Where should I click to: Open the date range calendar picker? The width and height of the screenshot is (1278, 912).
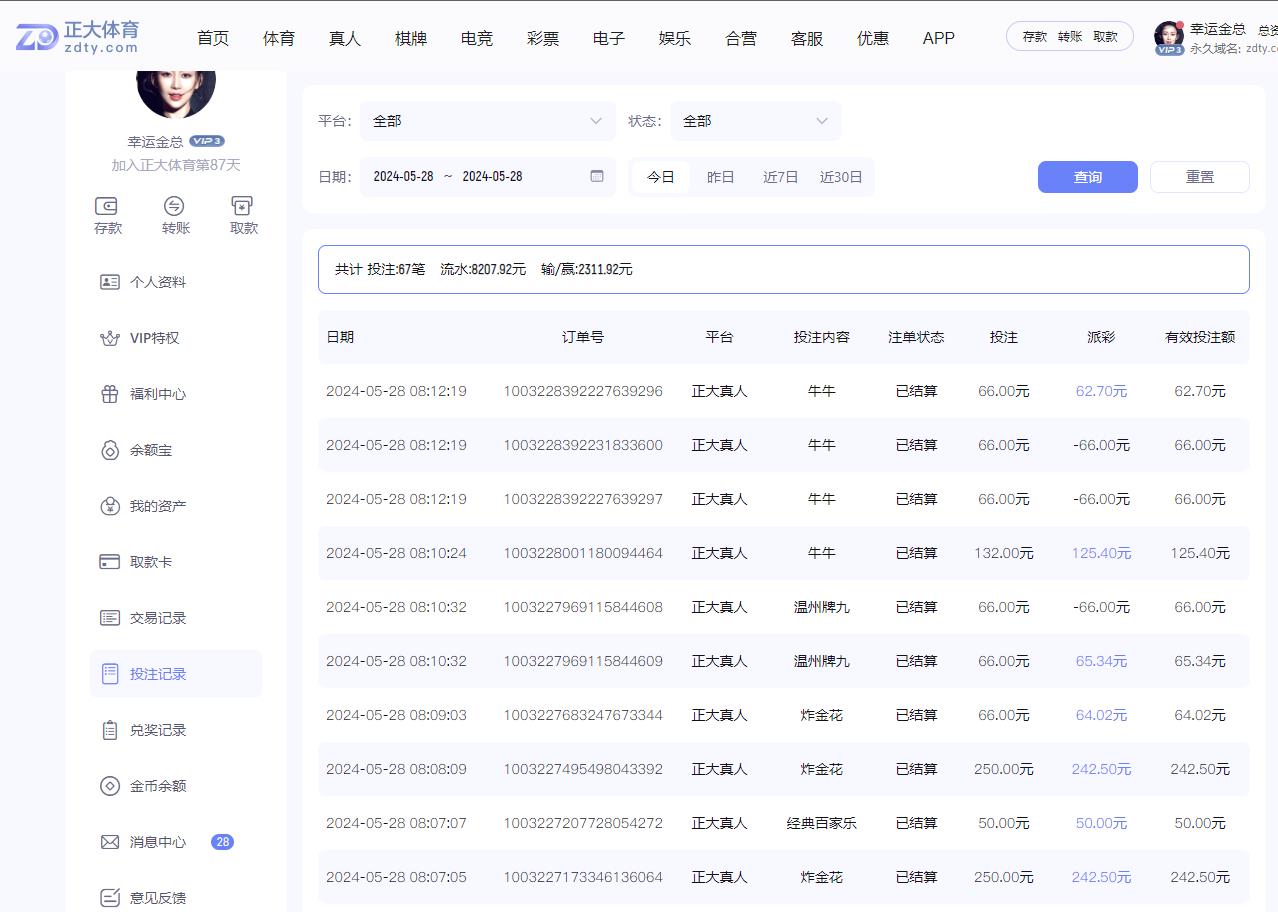point(597,176)
